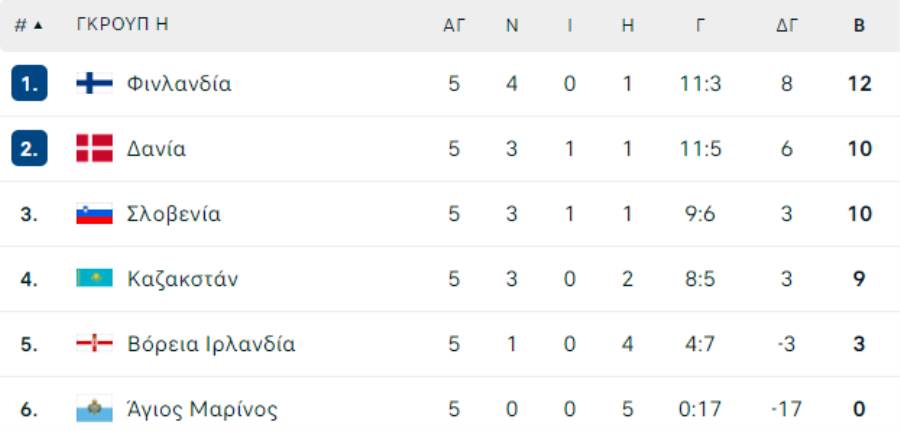
Task: Click the Northern Ireland flag icon
Action: pos(95,344)
